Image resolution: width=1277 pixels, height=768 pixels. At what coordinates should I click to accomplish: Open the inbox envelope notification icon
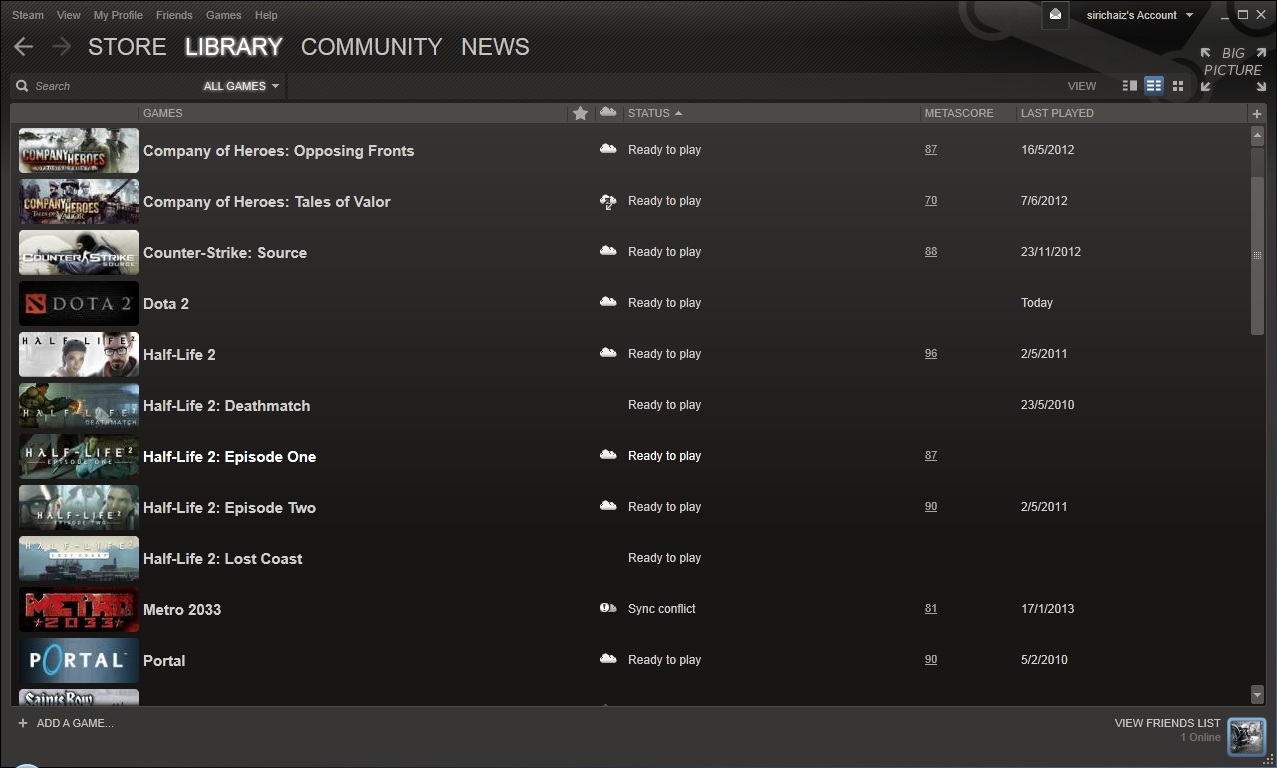(1055, 15)
